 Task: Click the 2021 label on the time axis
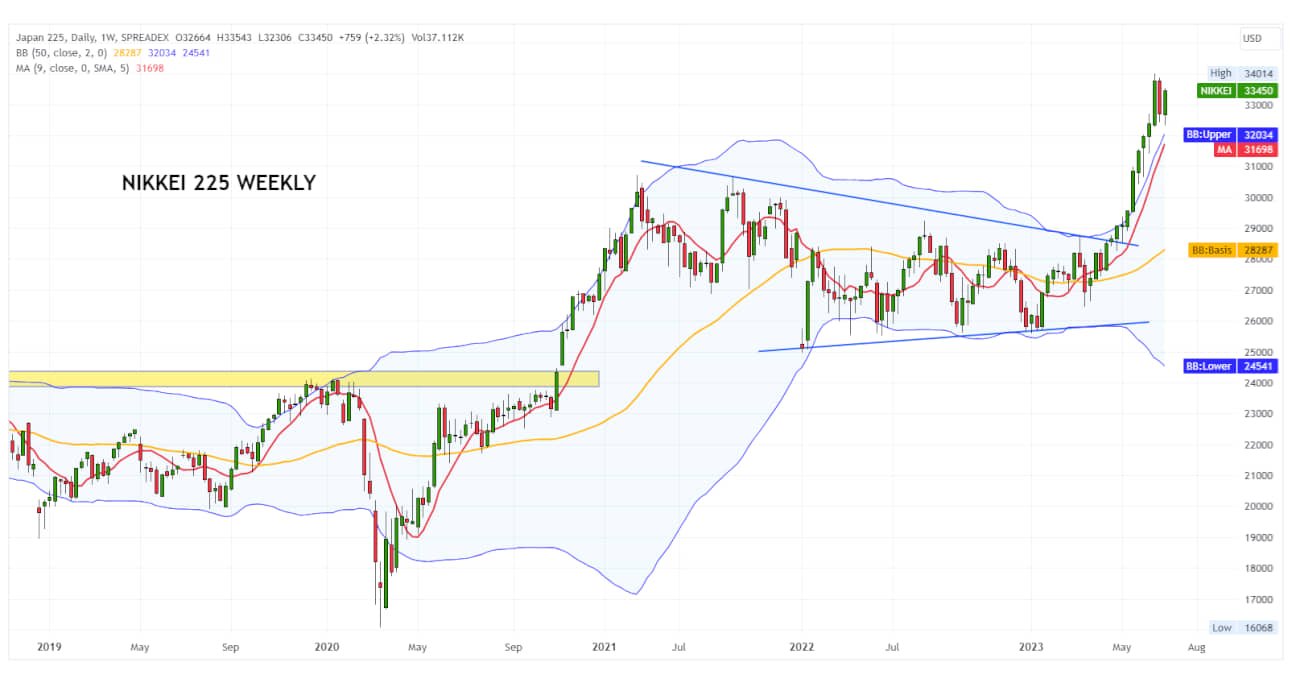[604, 648]
